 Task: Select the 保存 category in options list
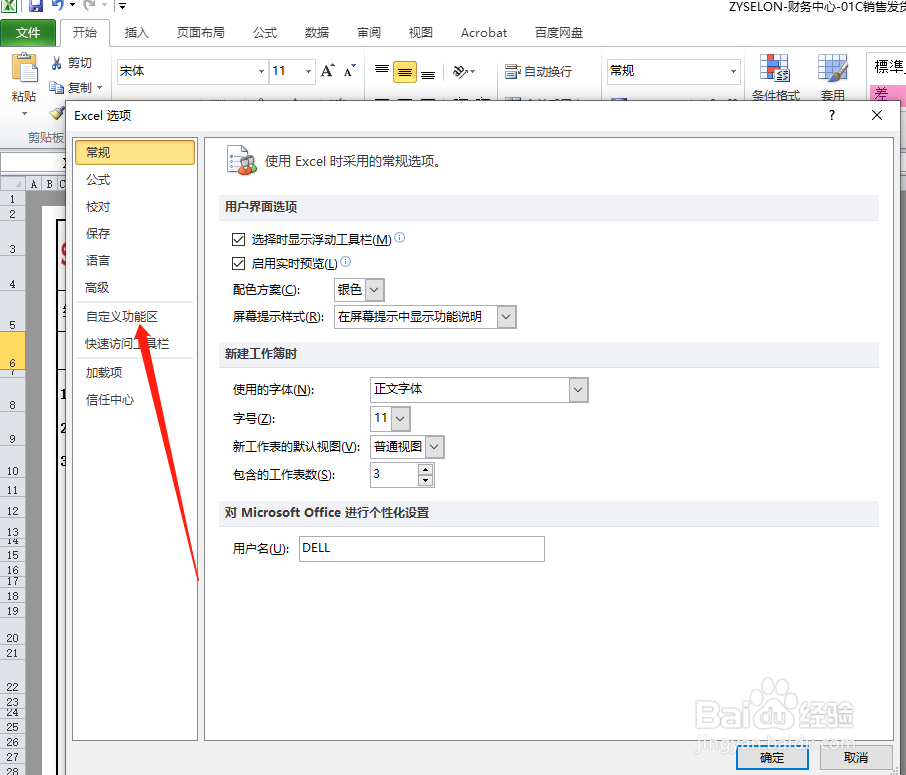(135, 233)
